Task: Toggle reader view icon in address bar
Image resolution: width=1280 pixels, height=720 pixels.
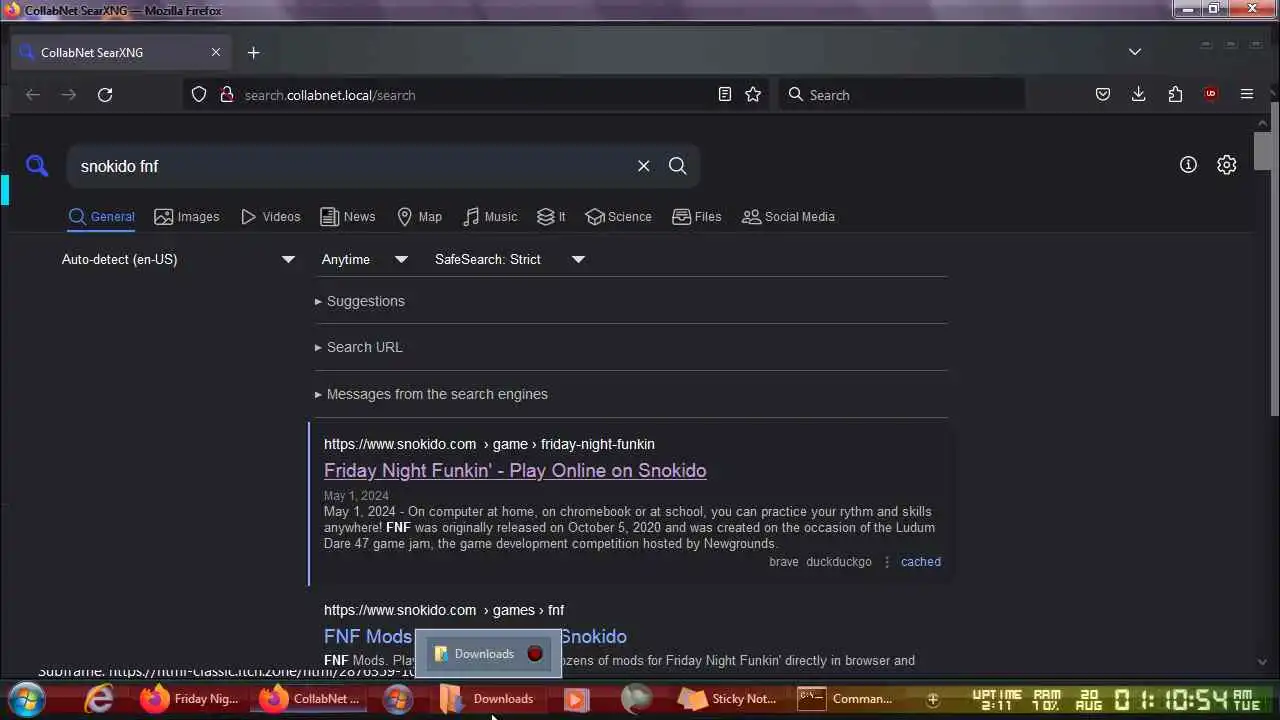Action: point(725,94)
